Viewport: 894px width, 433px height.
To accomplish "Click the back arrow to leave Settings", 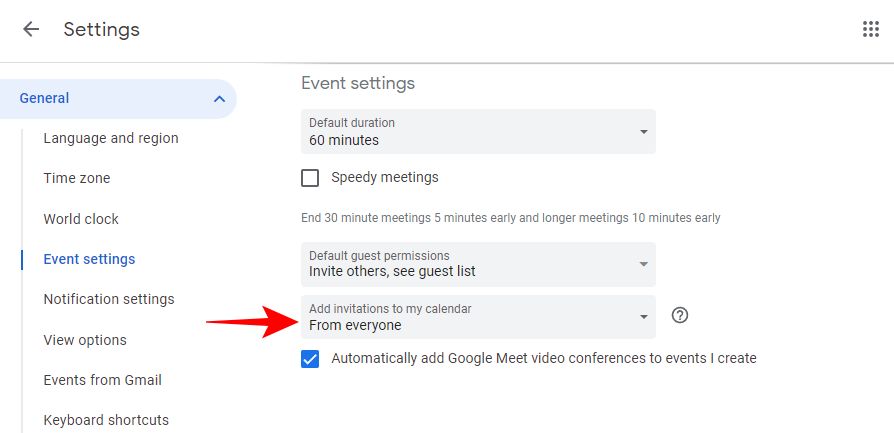I will click(31, 29).
